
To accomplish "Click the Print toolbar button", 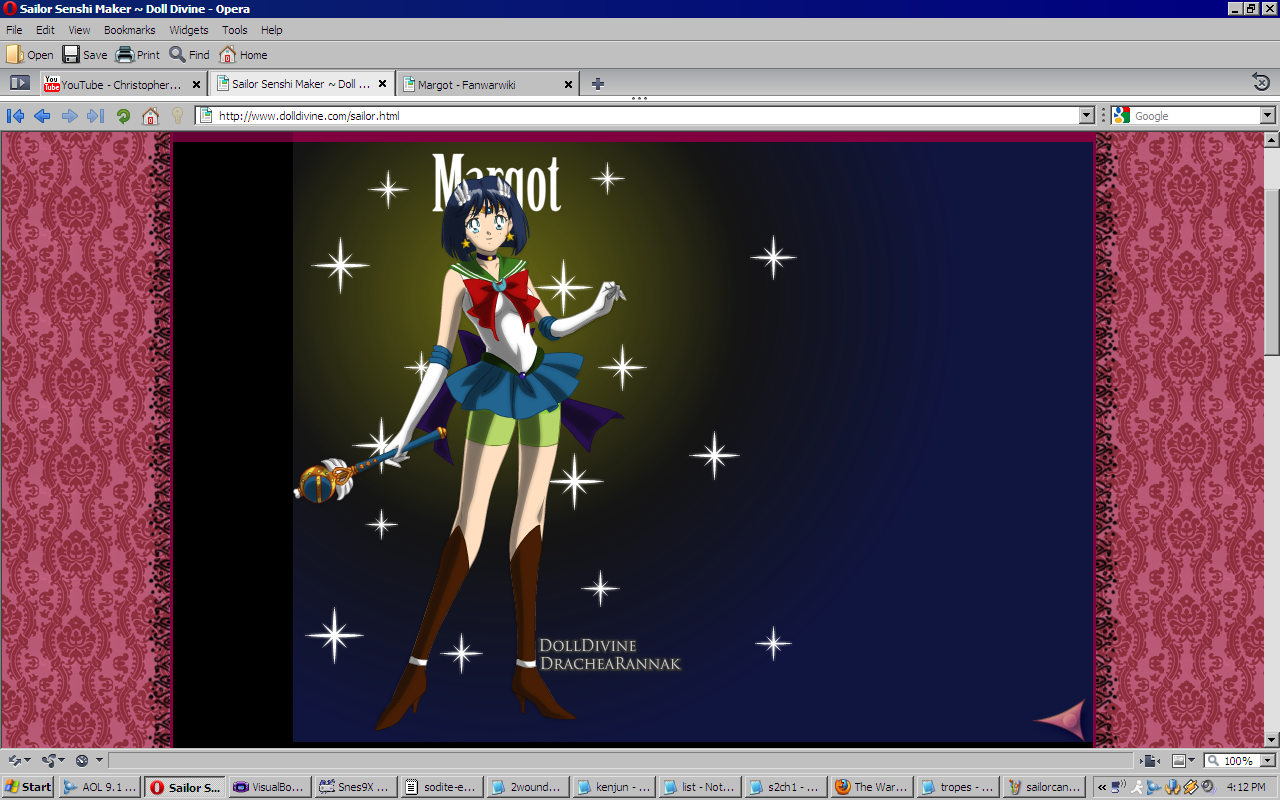I will [138, 55].
